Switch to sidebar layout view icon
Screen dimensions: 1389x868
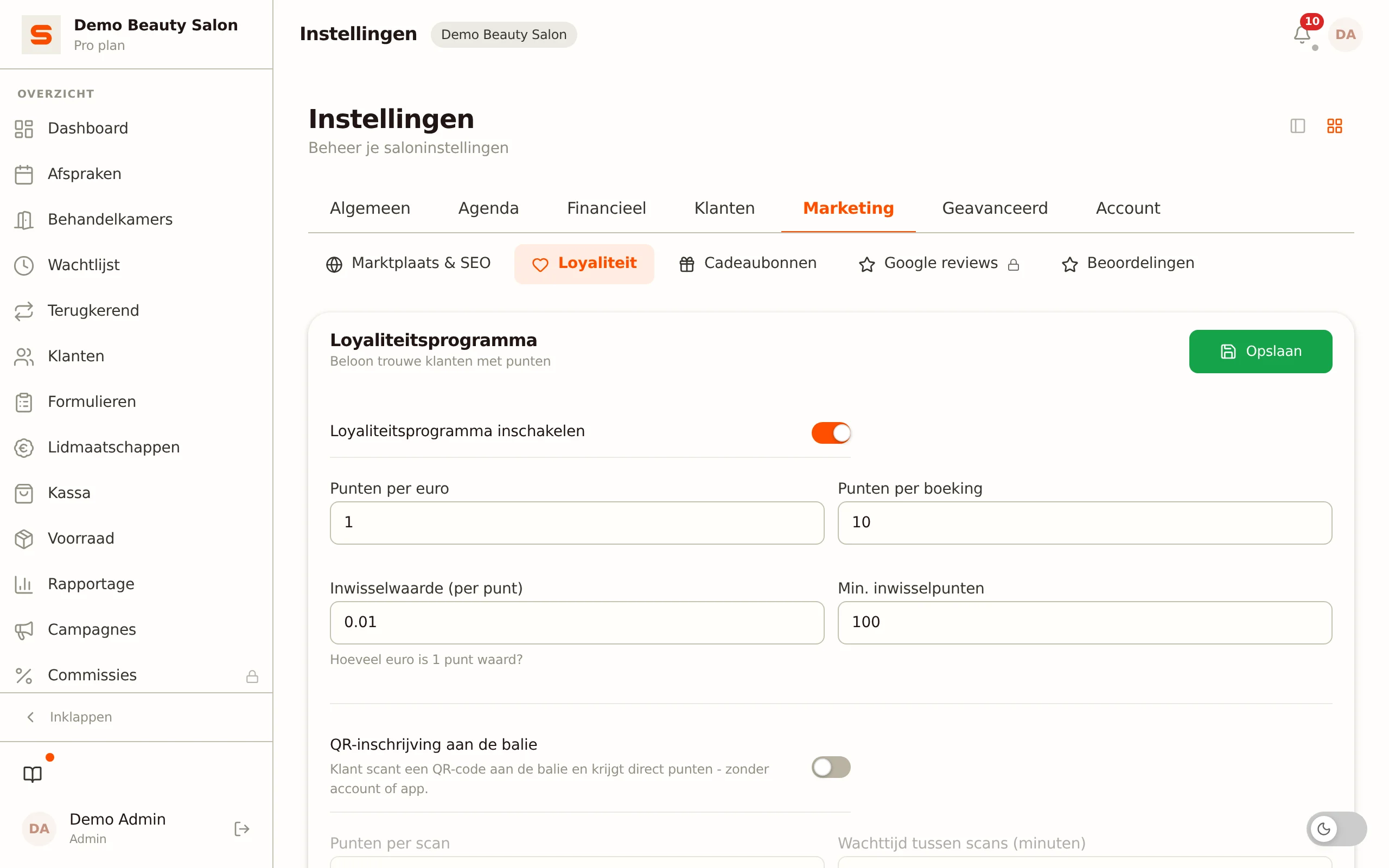[x=1297, y=126]
